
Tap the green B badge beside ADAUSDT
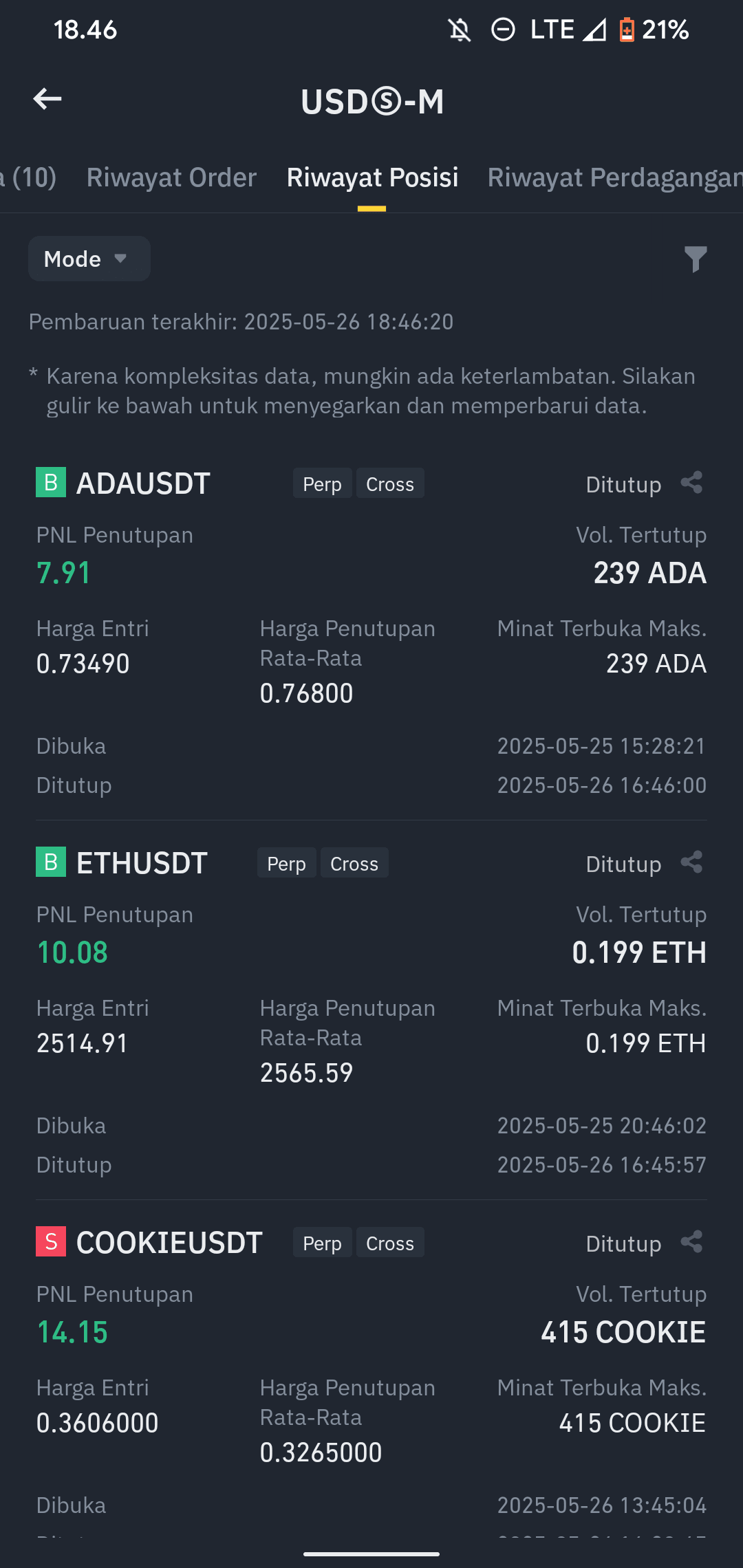51,482
